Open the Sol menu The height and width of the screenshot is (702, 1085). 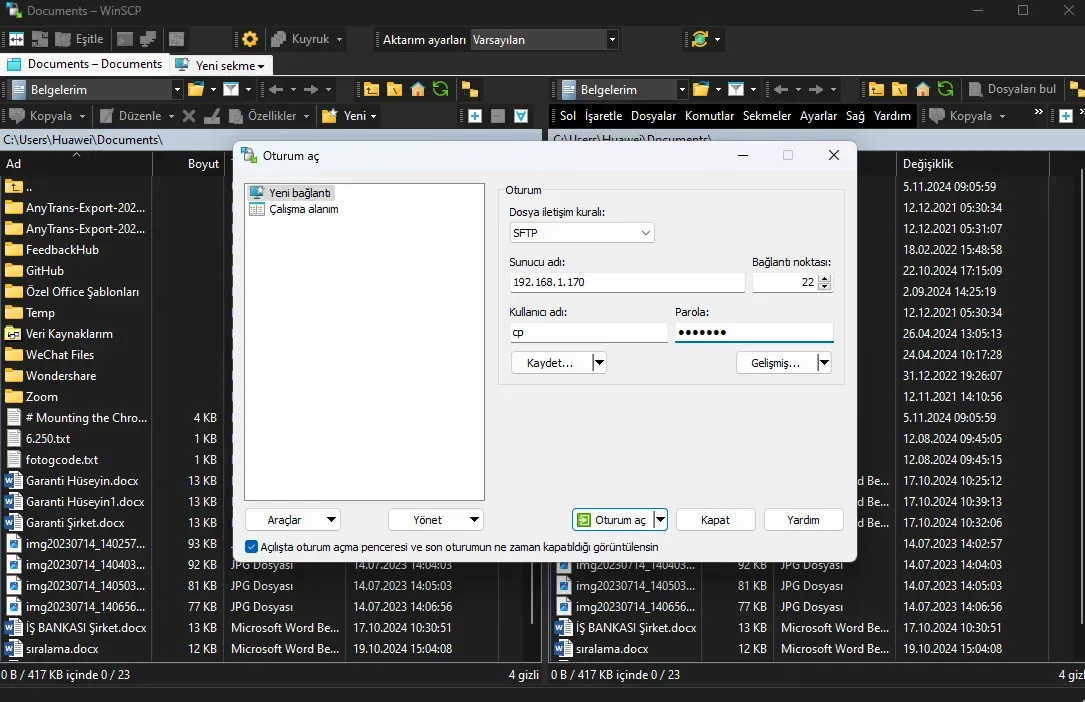click(567, 116)
